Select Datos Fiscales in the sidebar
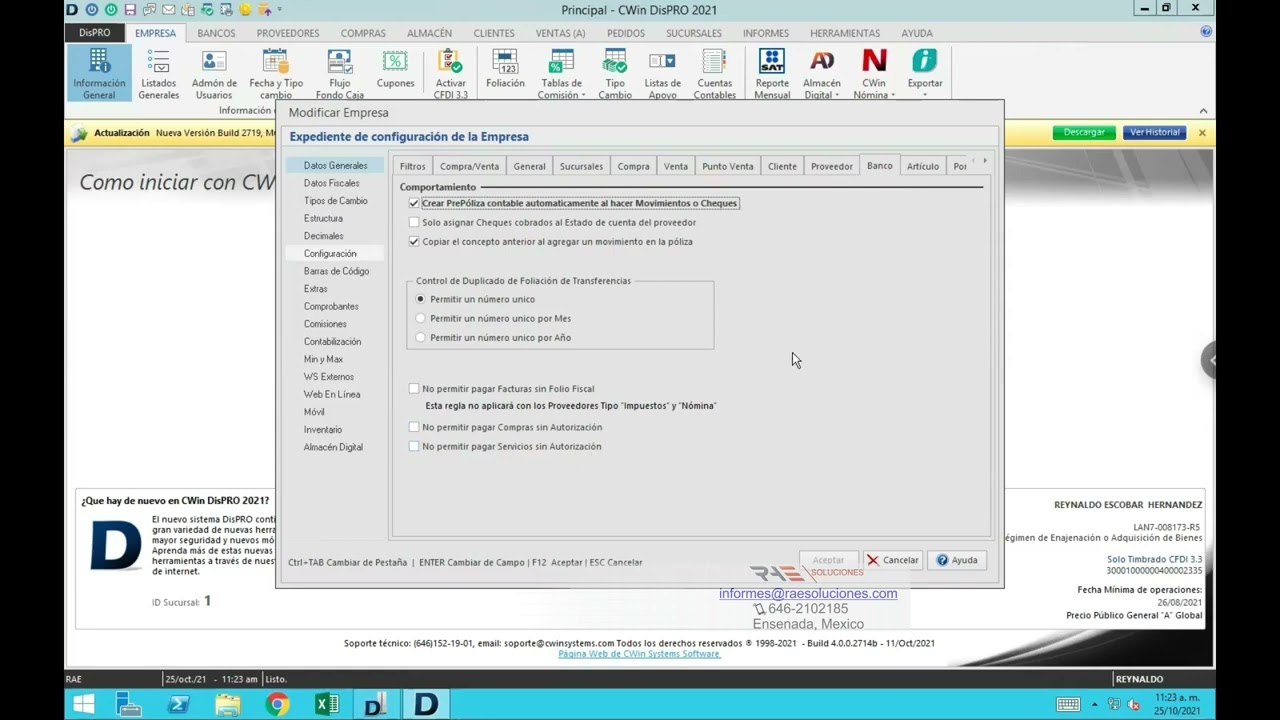 click(332, 183)
